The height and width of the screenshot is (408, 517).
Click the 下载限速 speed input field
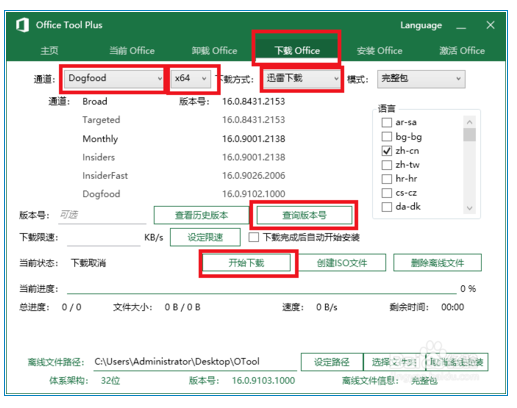click(104, 238)
